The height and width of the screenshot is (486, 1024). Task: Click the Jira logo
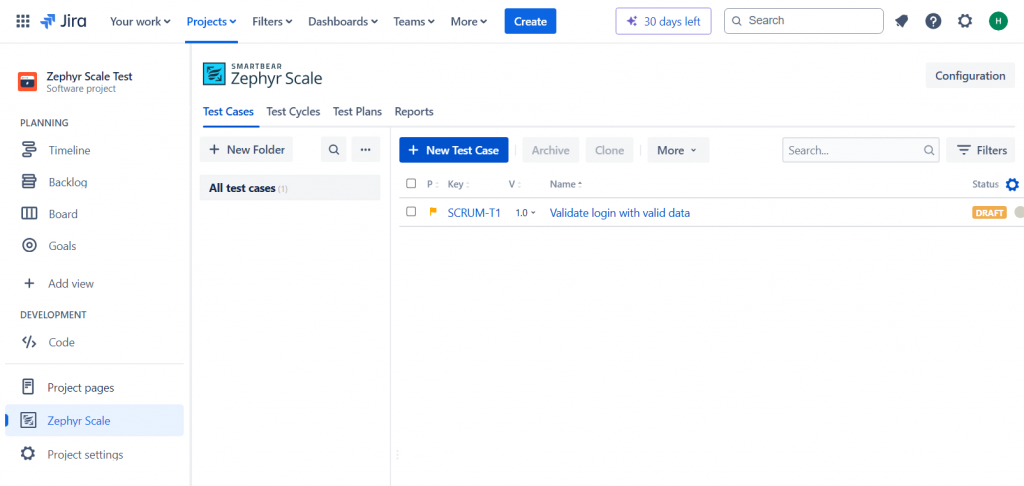point(63,21)
